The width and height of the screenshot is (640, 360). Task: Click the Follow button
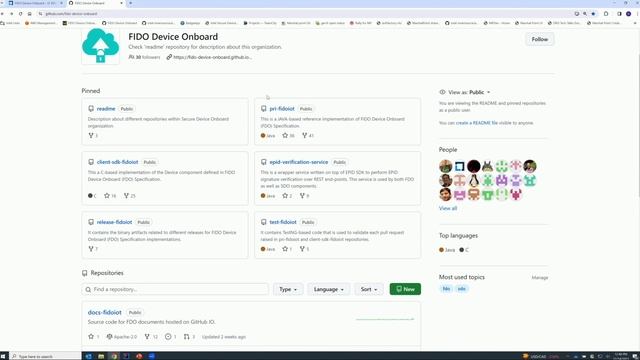pos(539,39)
